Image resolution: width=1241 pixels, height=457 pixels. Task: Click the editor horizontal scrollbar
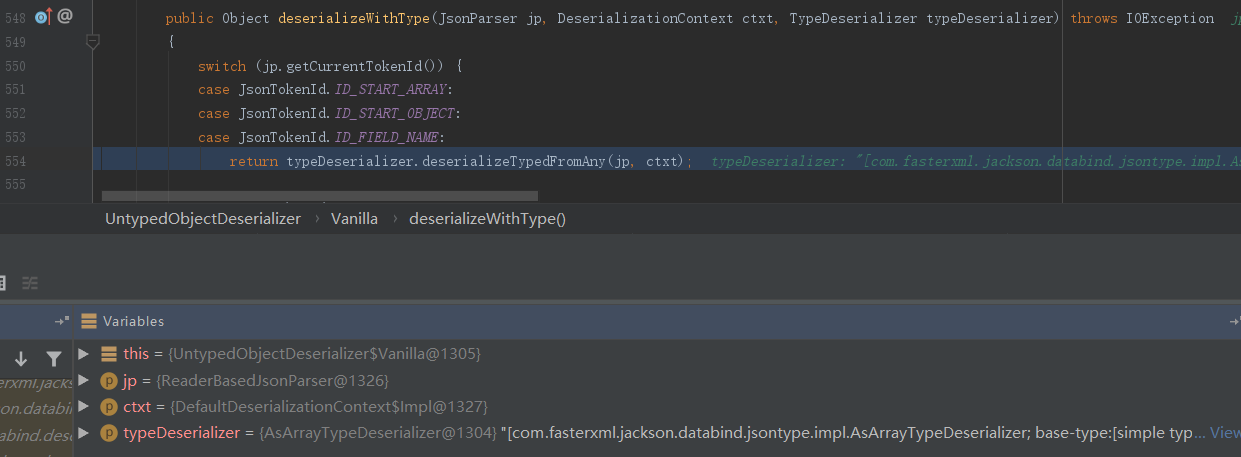pos(320,196)
